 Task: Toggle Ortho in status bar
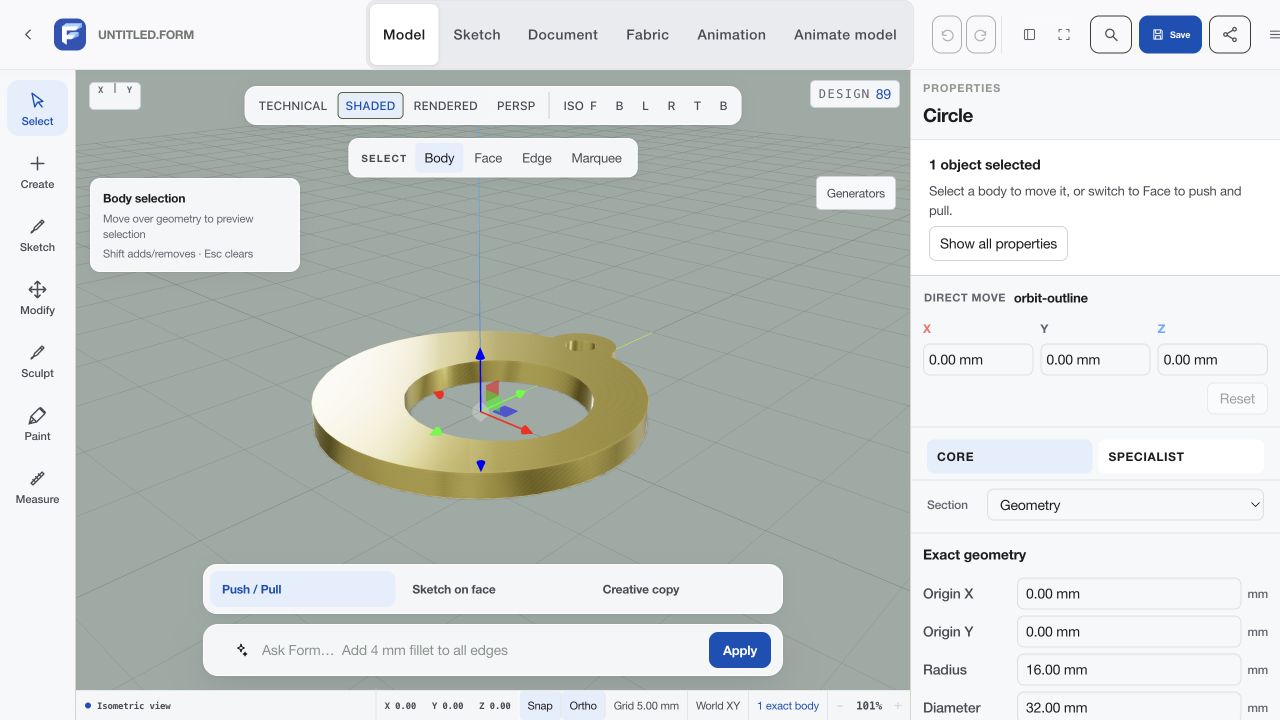coord(583,706)
